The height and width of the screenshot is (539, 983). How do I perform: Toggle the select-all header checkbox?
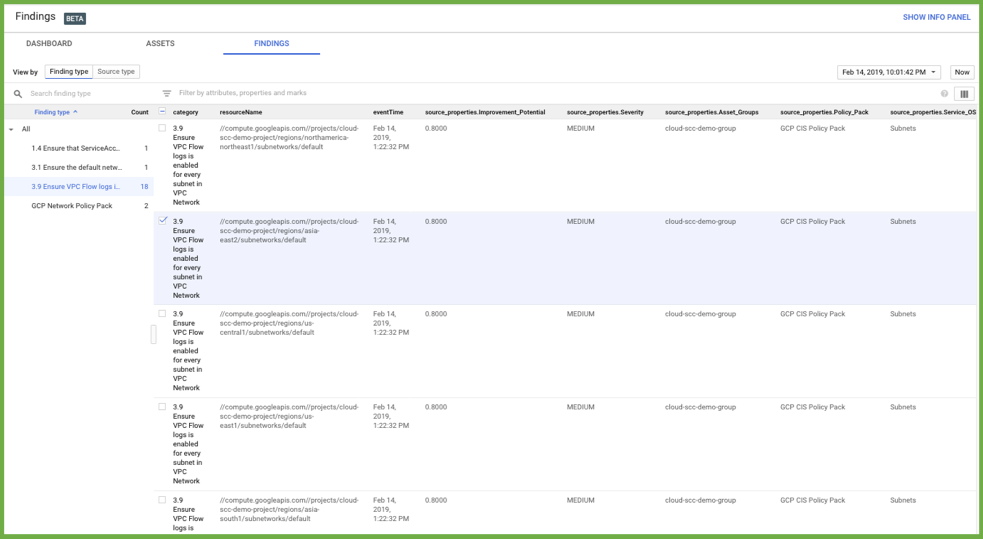pyautogui.click(x=162, y=112)
